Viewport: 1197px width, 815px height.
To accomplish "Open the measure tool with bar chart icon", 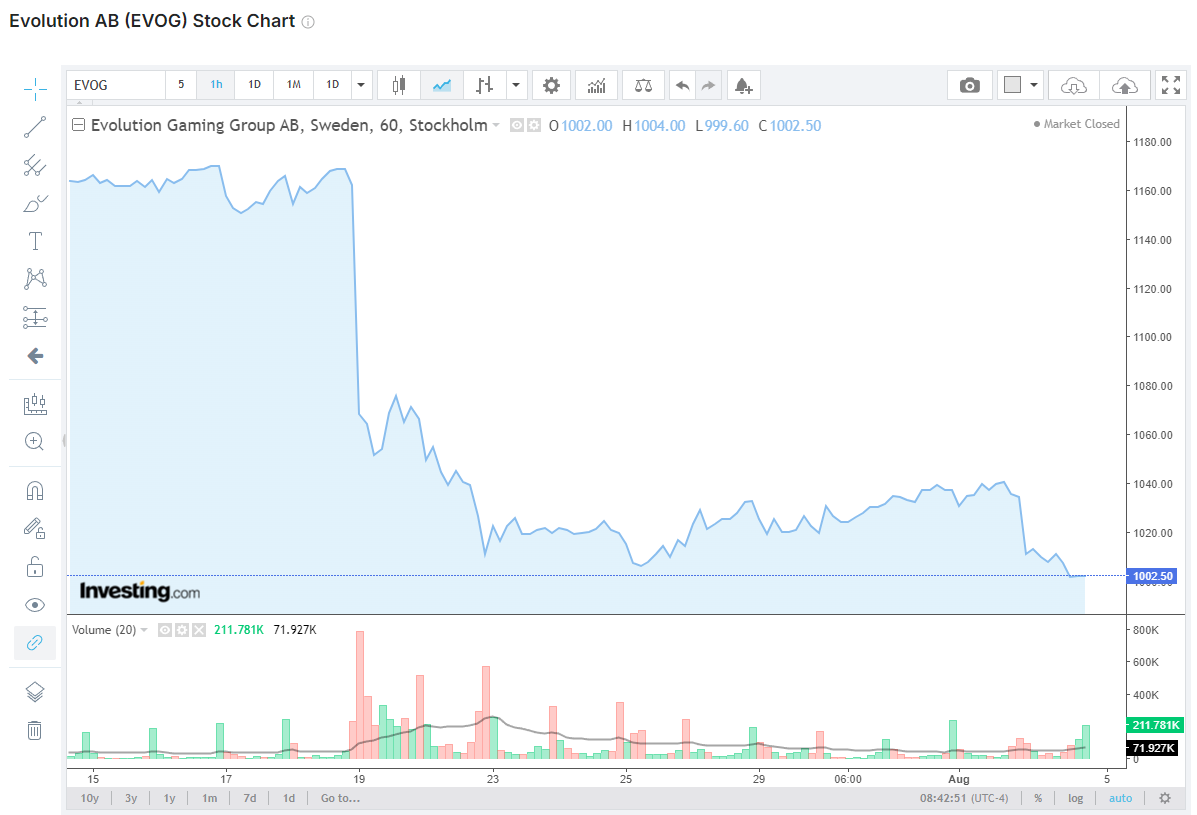I will point(35,404).
